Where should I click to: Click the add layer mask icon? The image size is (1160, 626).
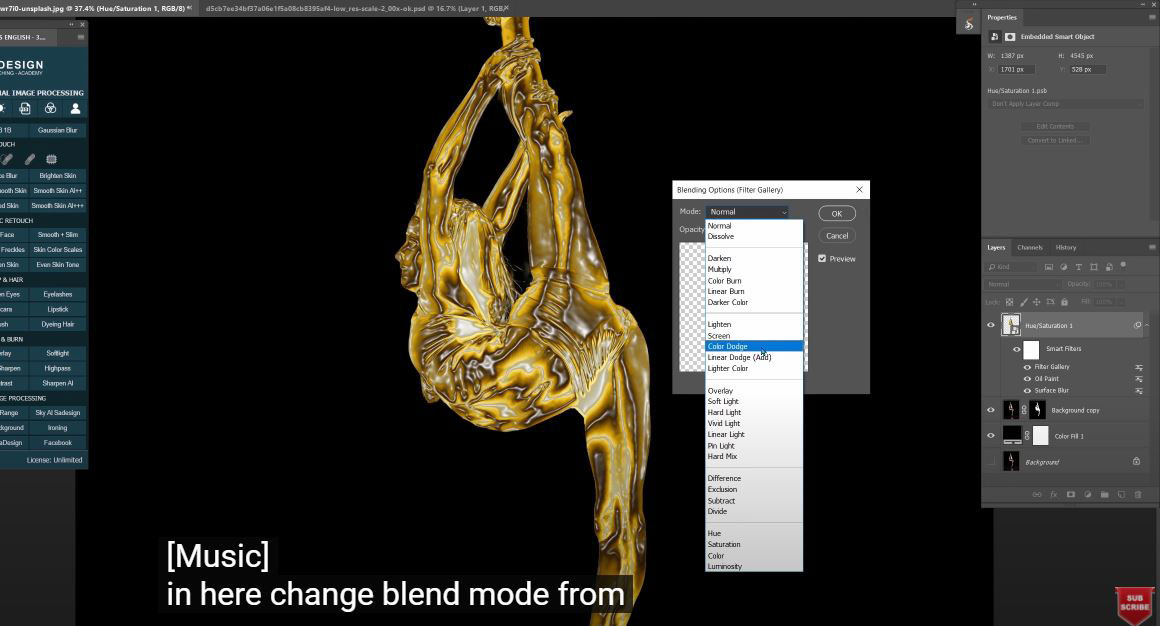1070,494
